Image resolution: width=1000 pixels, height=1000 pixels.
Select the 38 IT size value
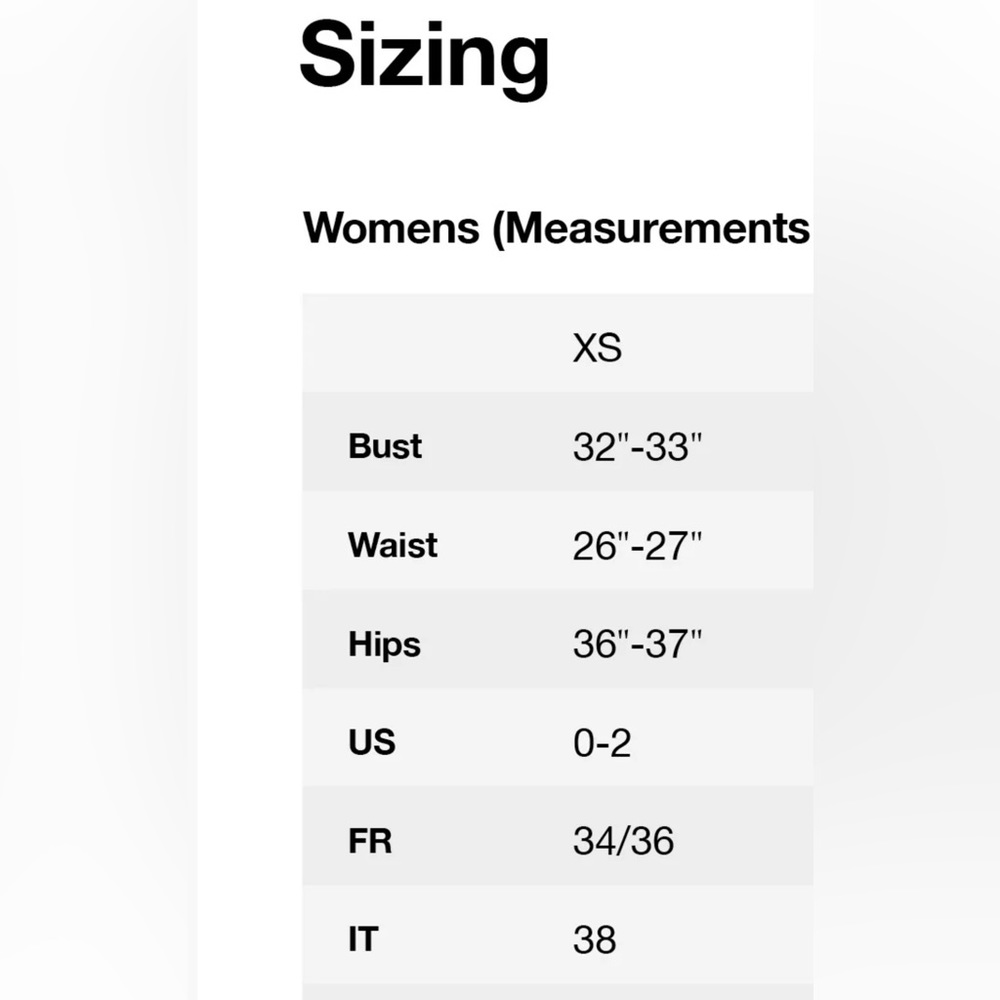(595, 940)
